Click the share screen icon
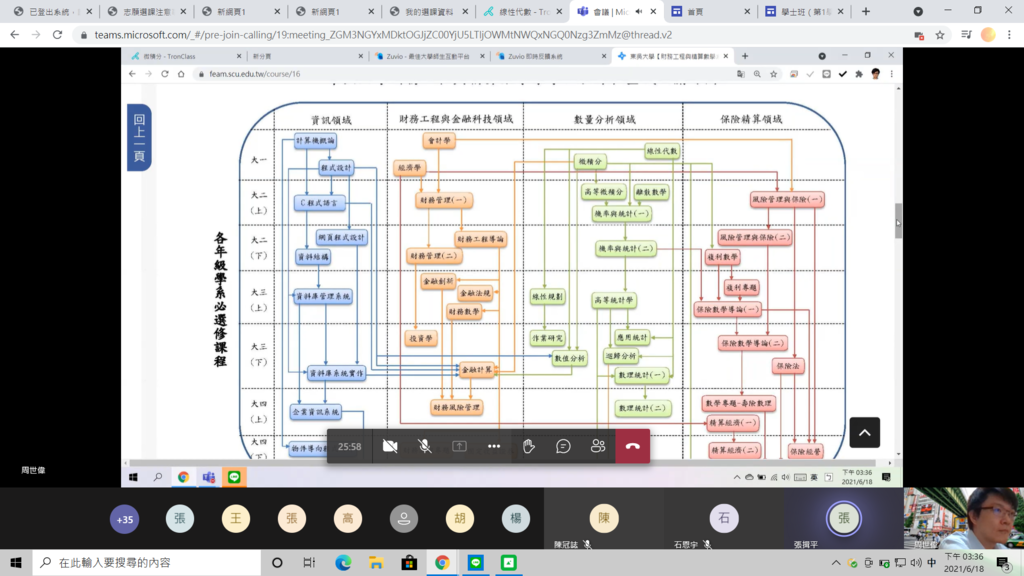1024x576 pixels. click(x=459, y=446)
